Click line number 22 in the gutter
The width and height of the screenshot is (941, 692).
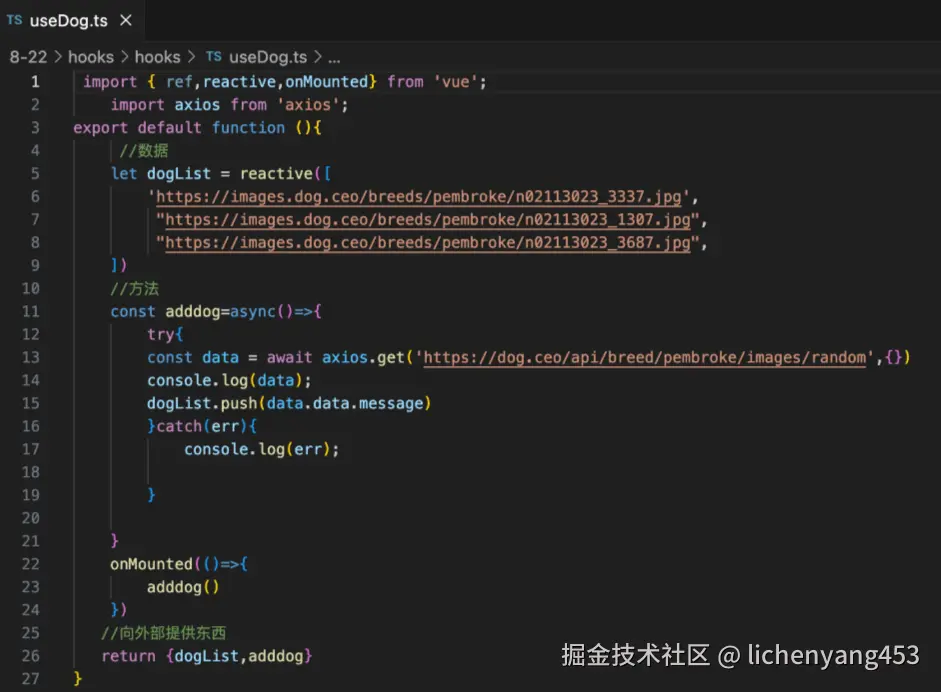coord(31,564)
